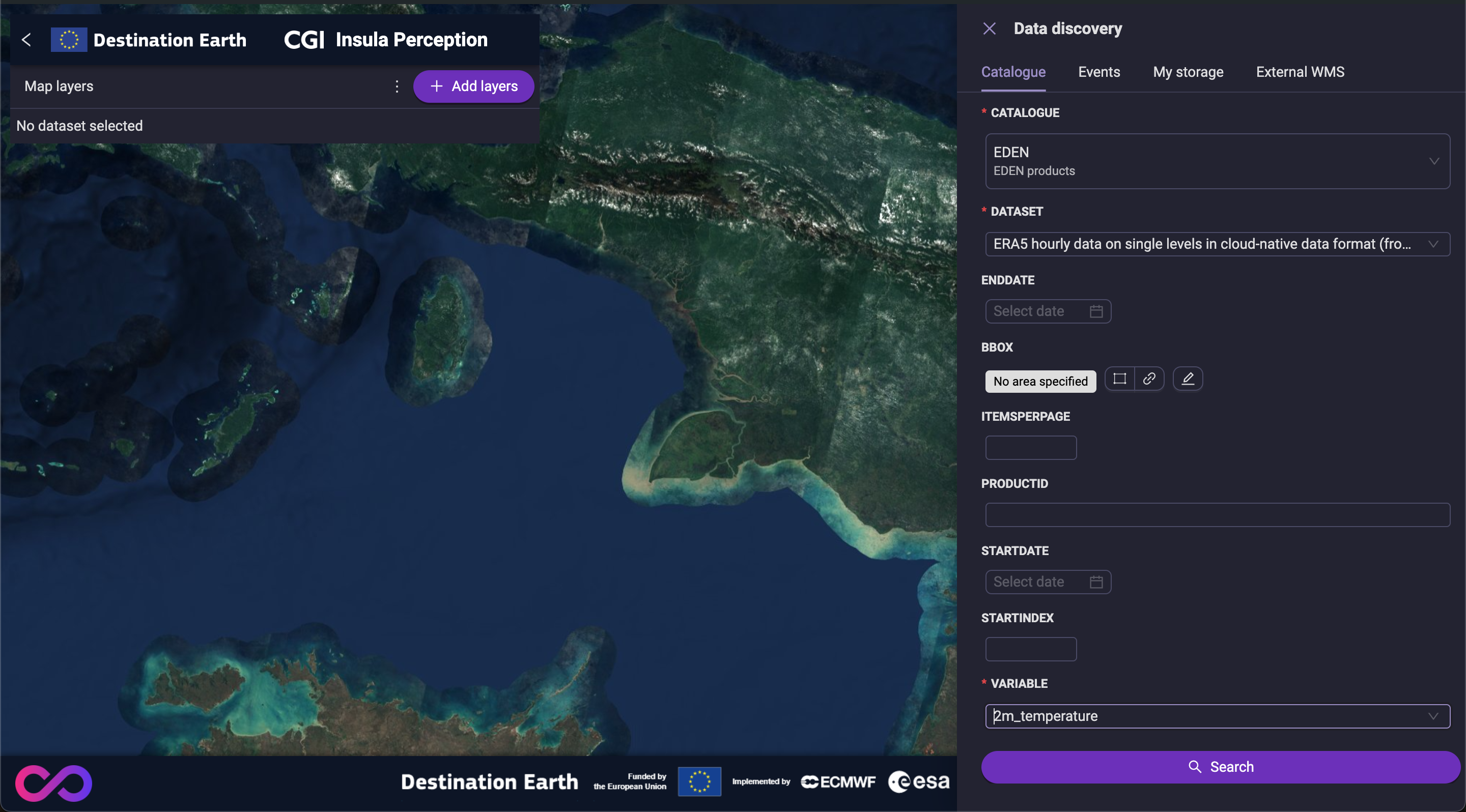The width and height of the screenshot is (1466, 812).
Task: Click the STARTINDEX input field
Action: 1031,649
